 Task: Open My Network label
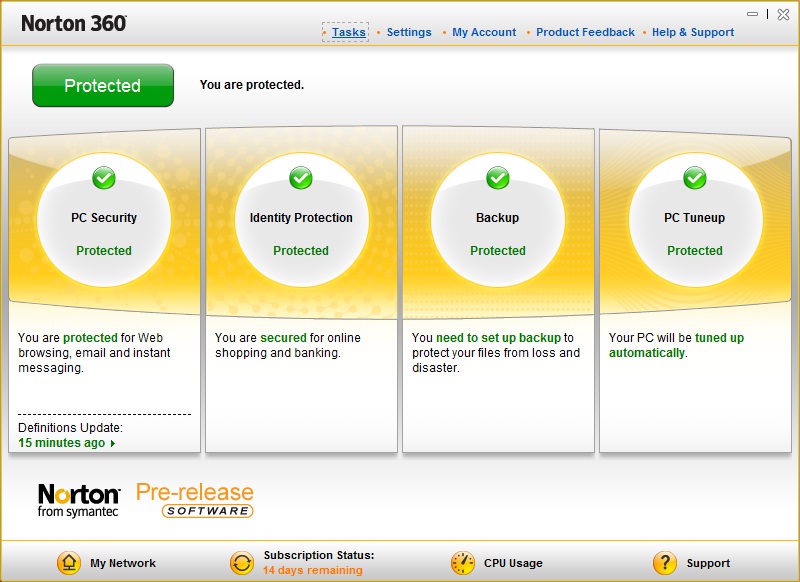(x=123, y=563)
